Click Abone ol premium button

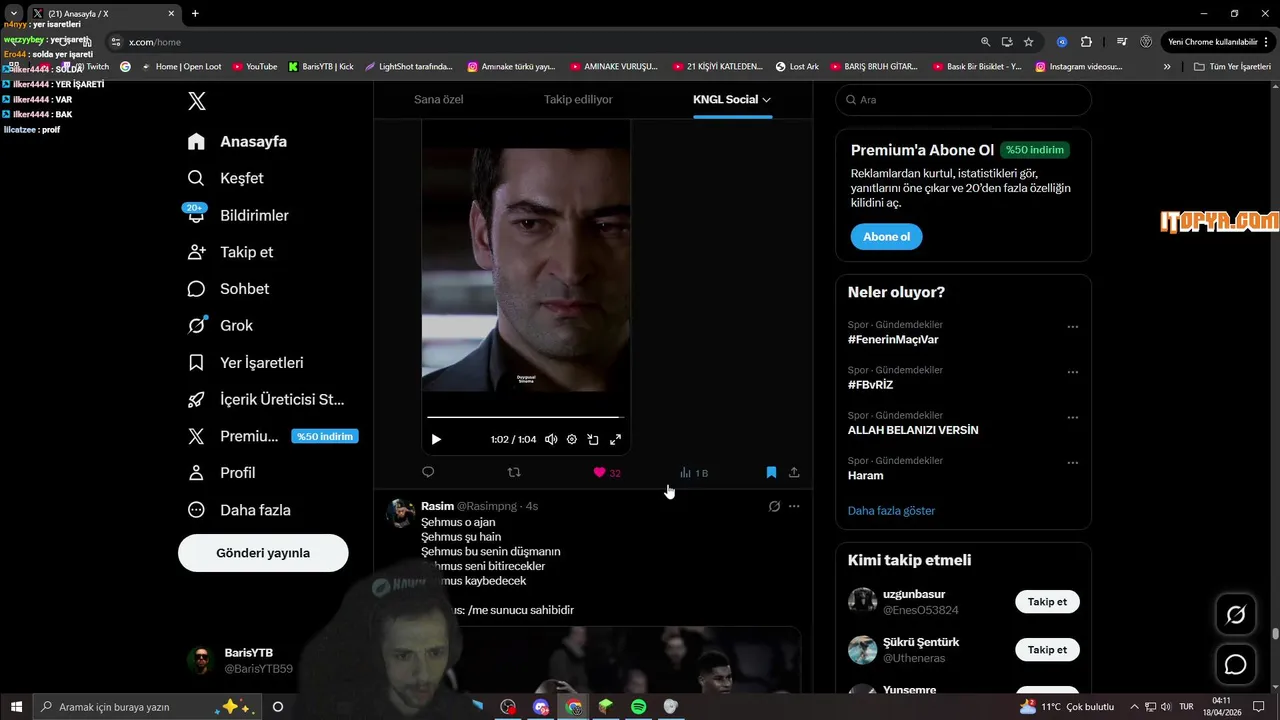click(x=887, y=237)
